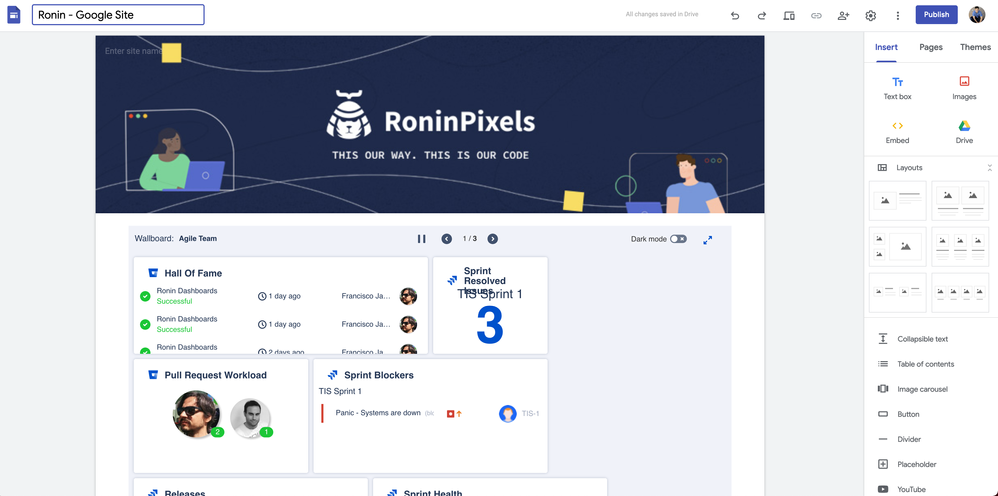Click the sprint resolved count '3'

490,326
